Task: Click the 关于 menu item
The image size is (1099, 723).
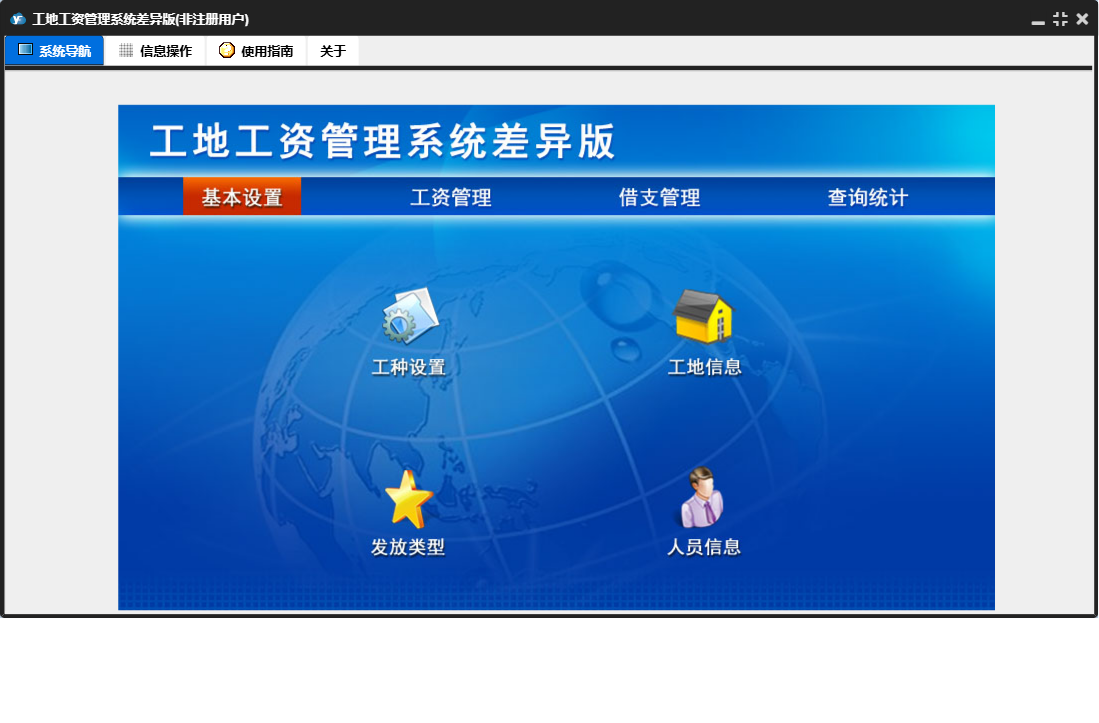Action: tap(333, 51)
